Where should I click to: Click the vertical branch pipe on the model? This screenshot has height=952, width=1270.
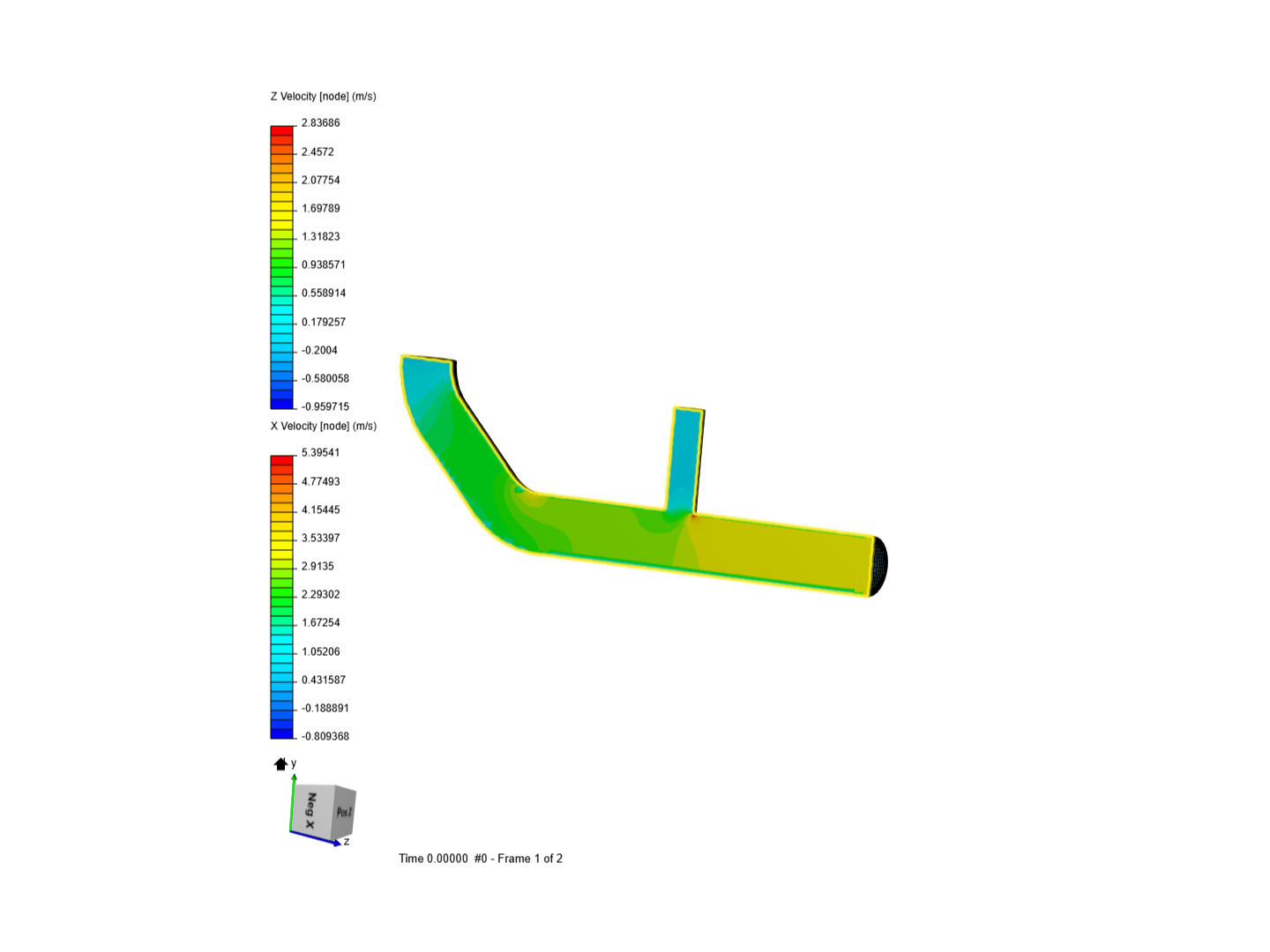686,458
